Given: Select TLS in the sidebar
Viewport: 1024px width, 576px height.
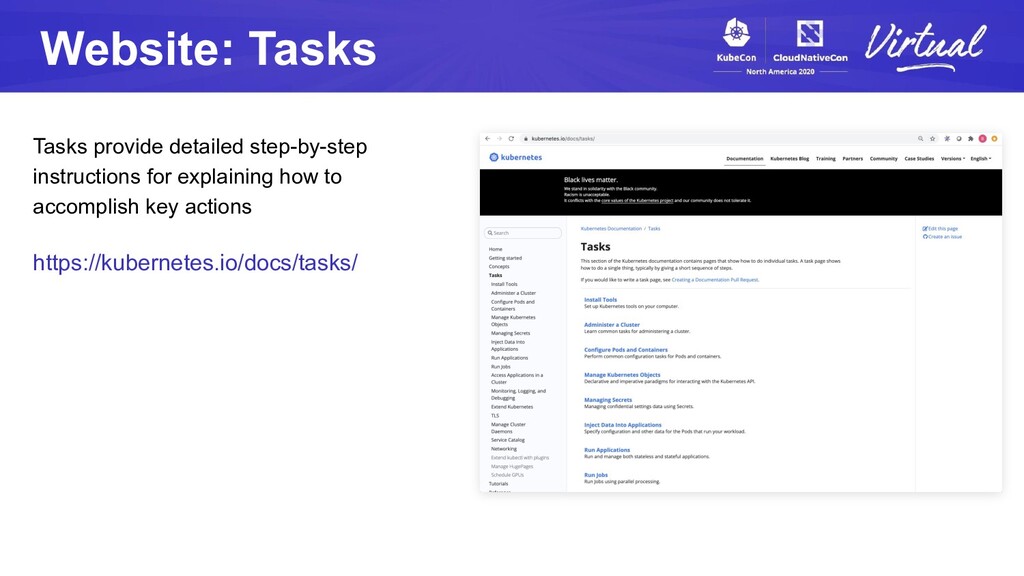Looking at the screenshot, I should click(x=495, y=415).
